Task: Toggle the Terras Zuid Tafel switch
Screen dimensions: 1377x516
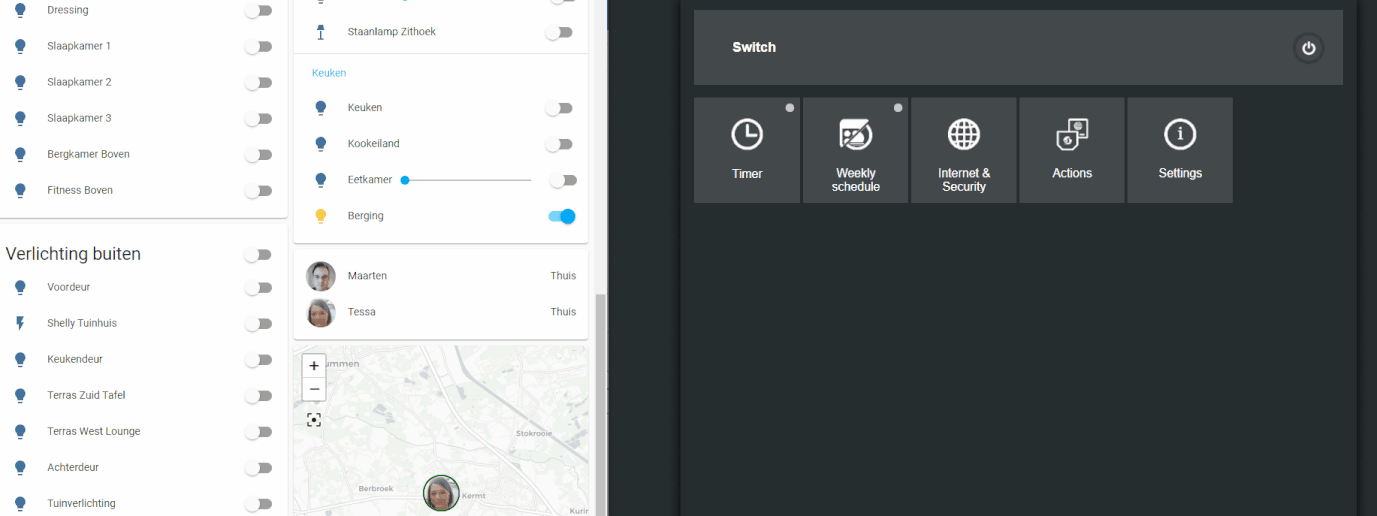Action: (259, 395)
